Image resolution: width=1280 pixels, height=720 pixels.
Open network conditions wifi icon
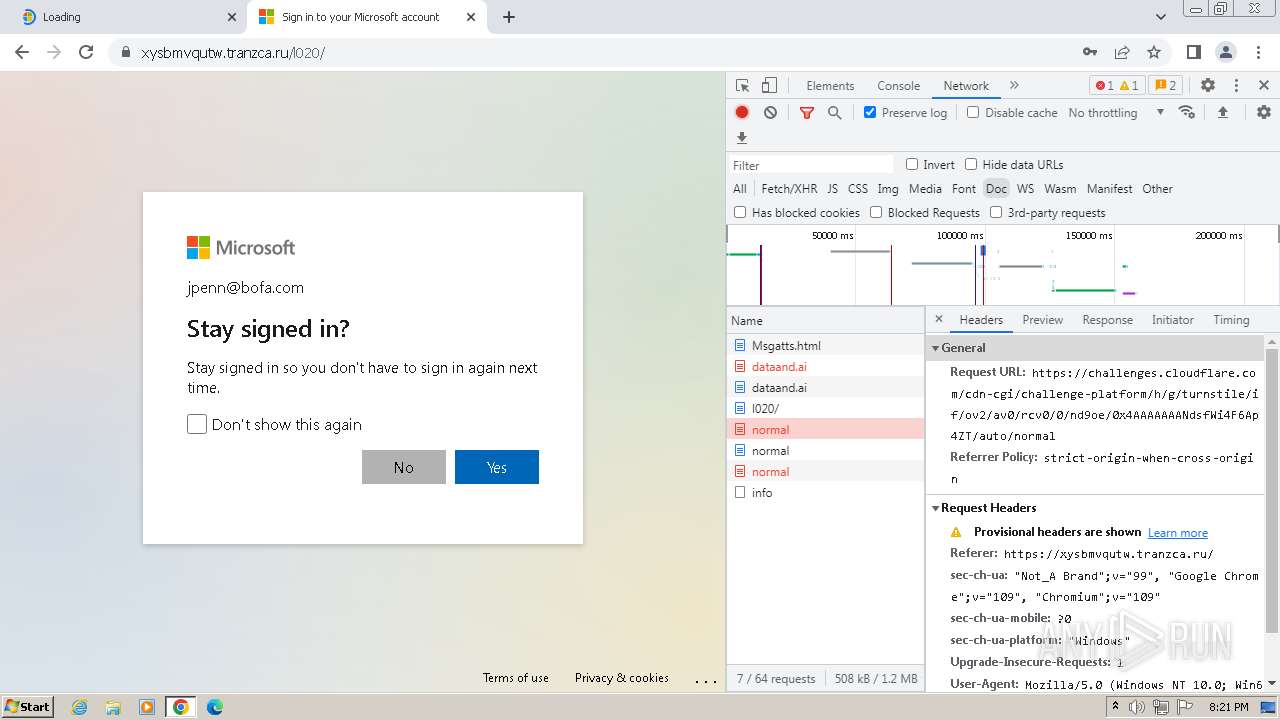(x=1187, y=112)
